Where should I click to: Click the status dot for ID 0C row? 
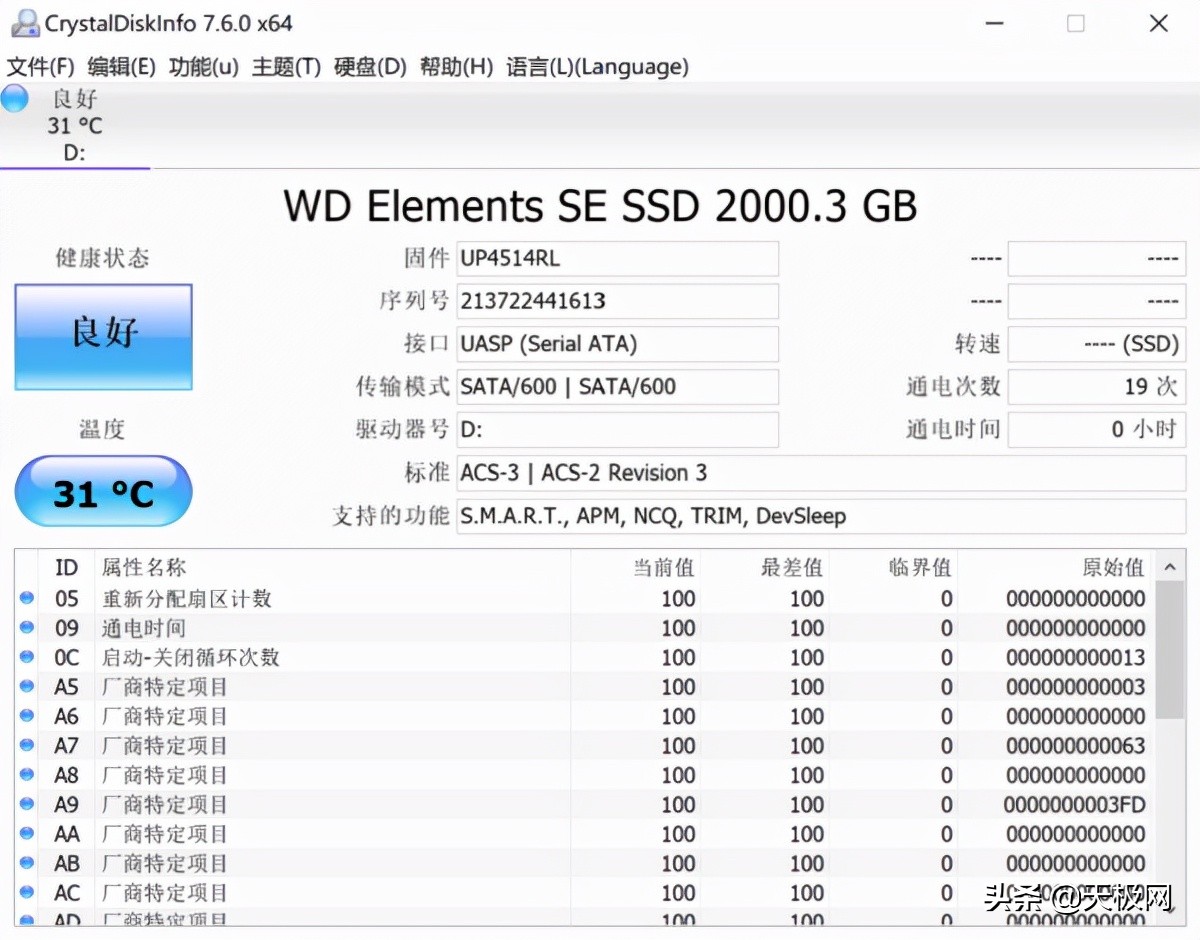(27, 658)
